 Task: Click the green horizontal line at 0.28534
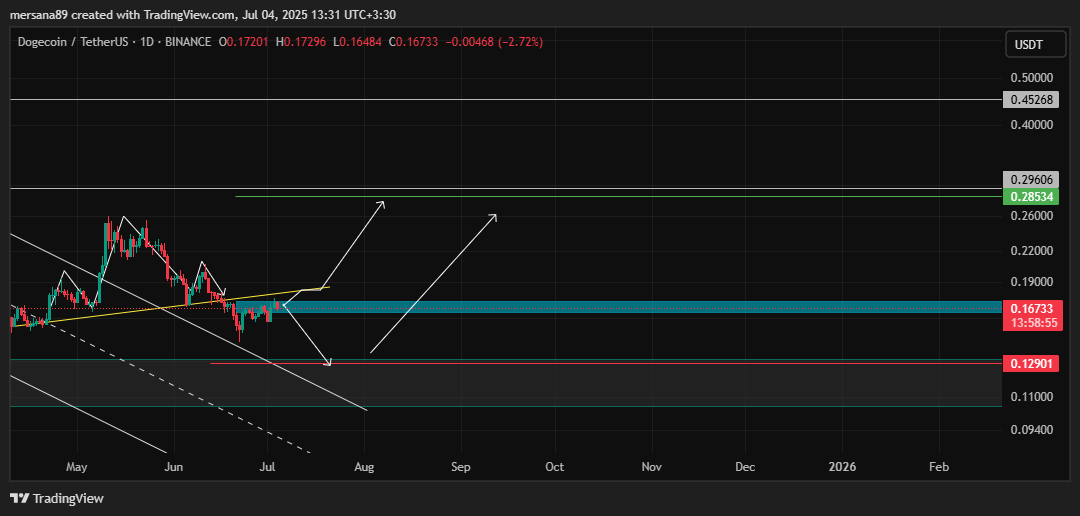[618, 196]
